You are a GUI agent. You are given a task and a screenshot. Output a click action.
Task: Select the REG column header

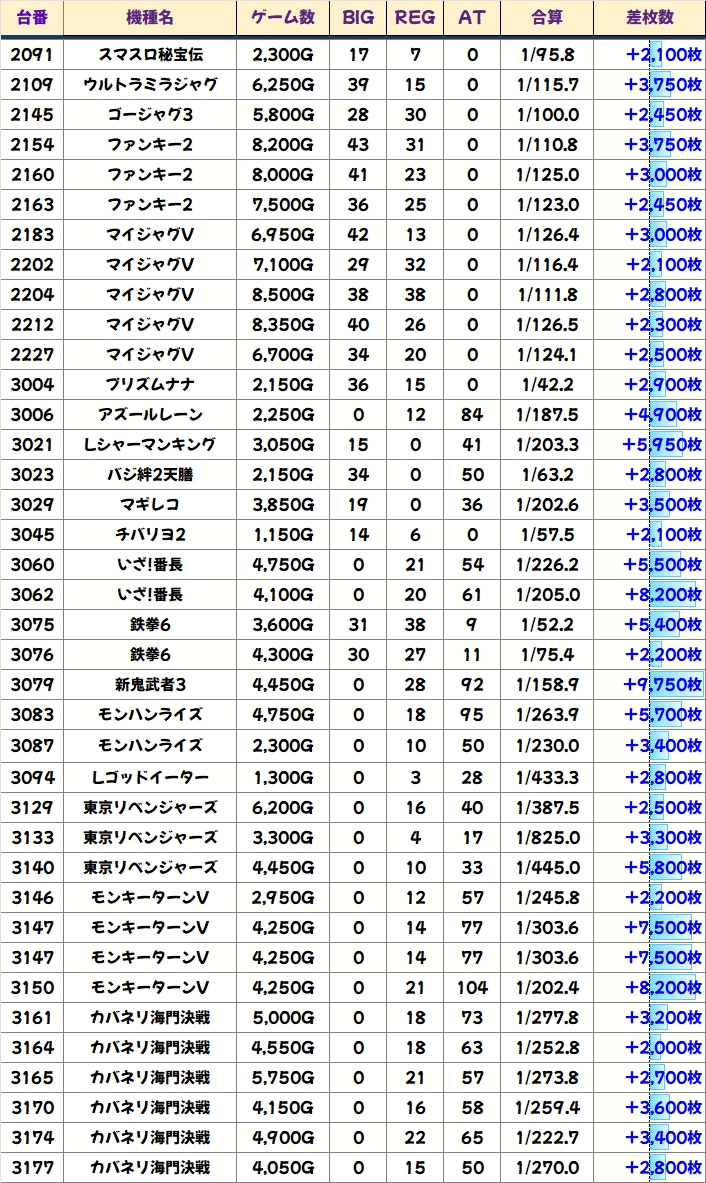[415, 18]
